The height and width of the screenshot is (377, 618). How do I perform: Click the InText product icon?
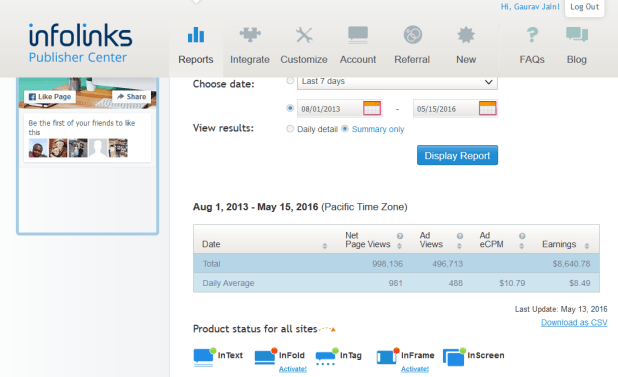coord(205,357)
